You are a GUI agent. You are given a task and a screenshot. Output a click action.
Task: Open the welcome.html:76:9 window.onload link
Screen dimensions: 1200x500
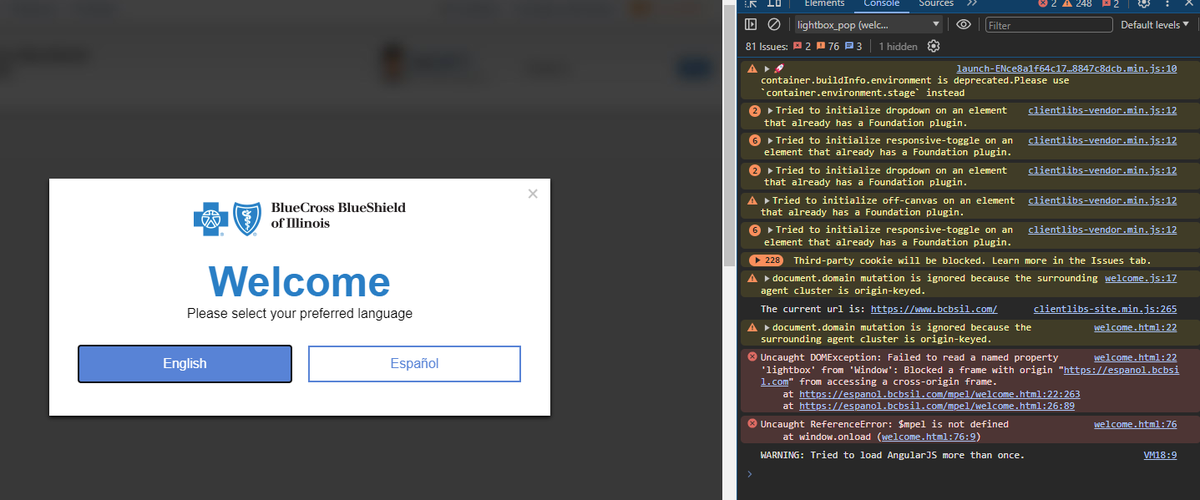click(x=930, y=437)
